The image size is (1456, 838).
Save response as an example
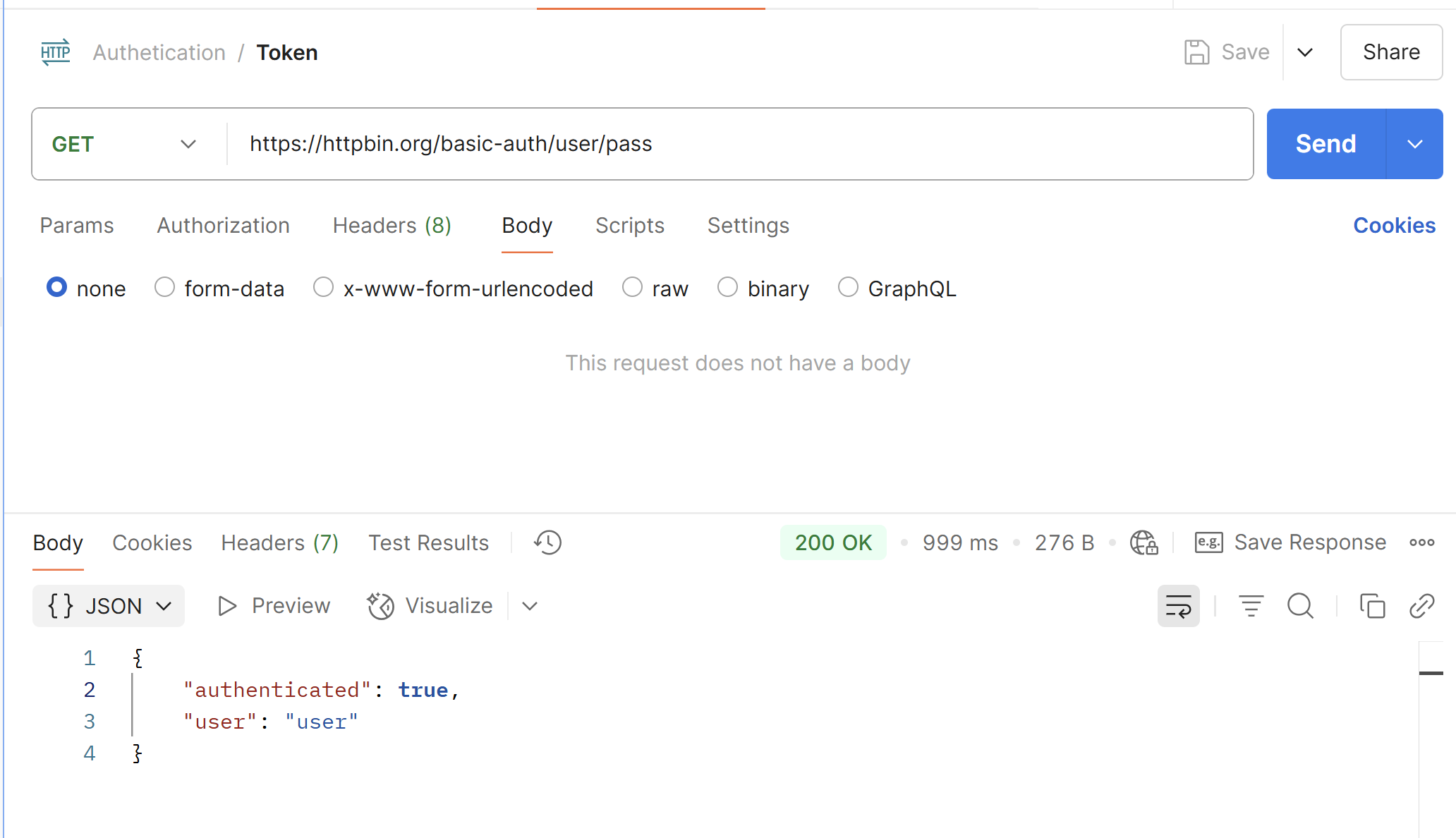1290,542
